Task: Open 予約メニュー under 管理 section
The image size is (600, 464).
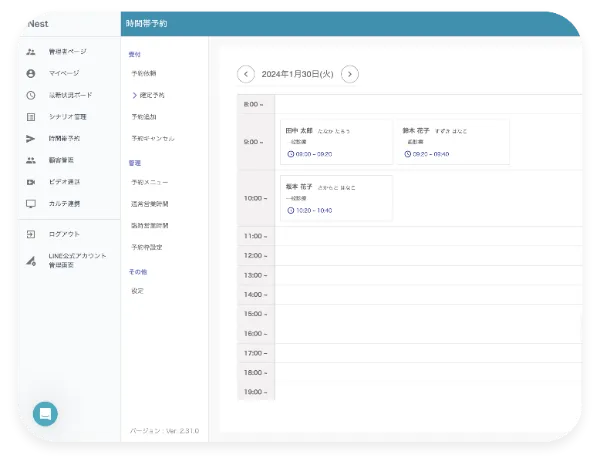Action: (x=149, y=182)
